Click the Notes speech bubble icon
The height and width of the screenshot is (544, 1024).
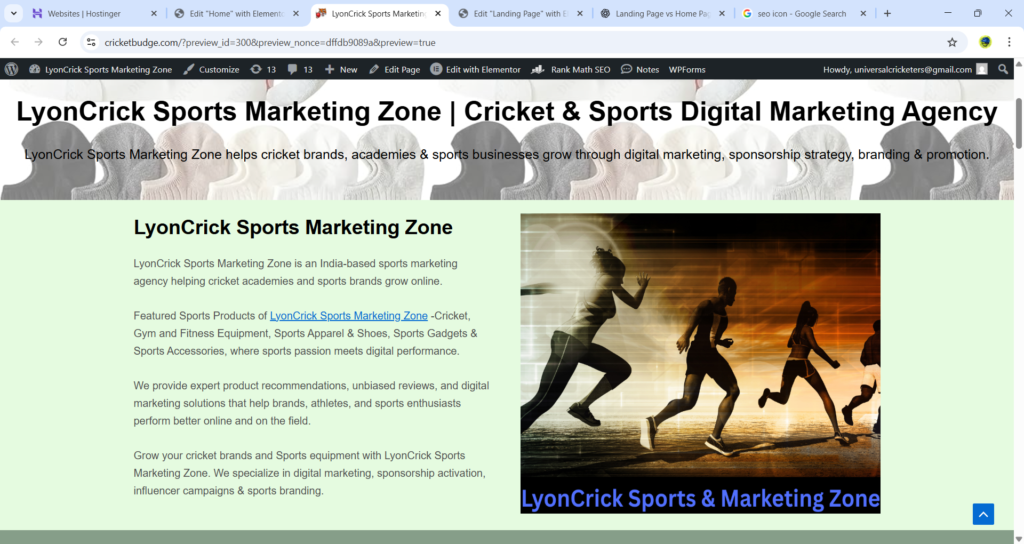click(x=626, y=69)
